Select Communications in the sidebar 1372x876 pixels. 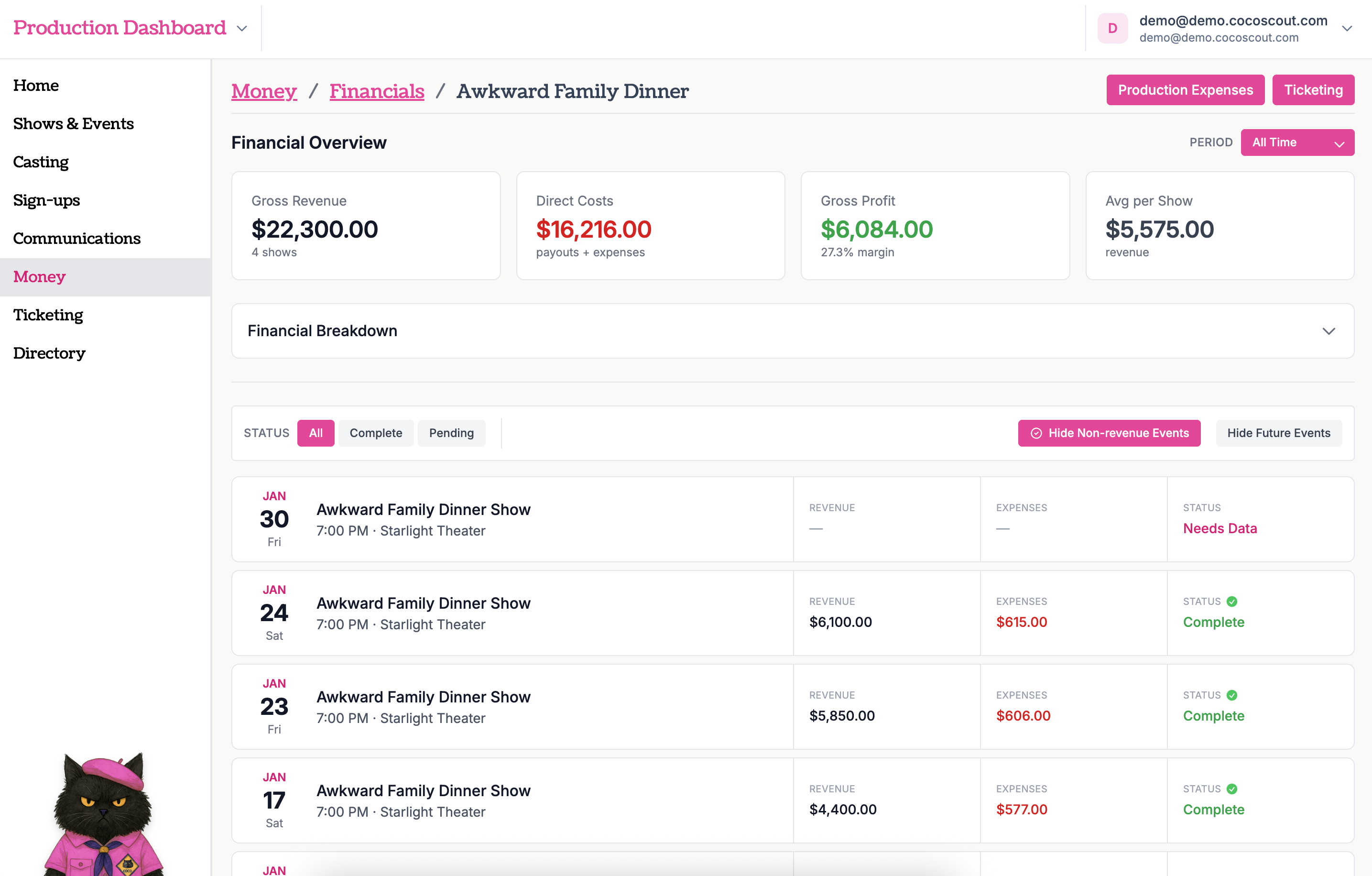(x=77, y=238)
